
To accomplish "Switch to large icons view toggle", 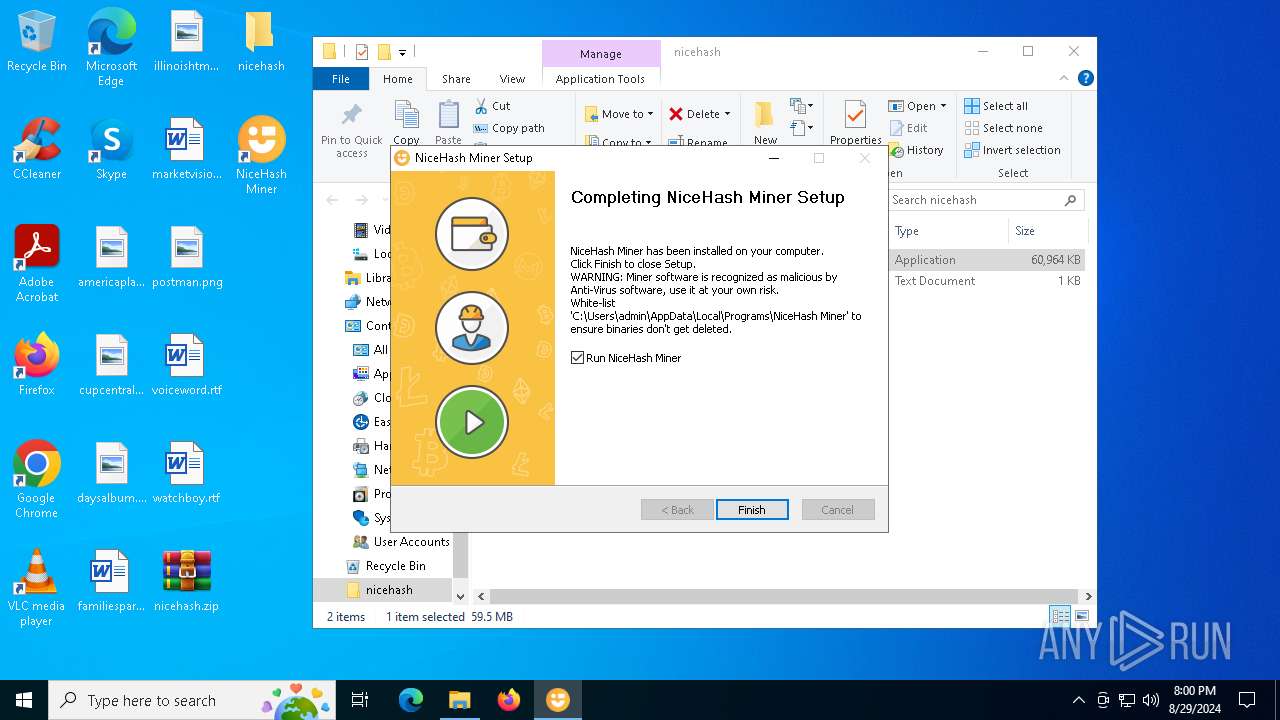I will (x=1081, y=616).
